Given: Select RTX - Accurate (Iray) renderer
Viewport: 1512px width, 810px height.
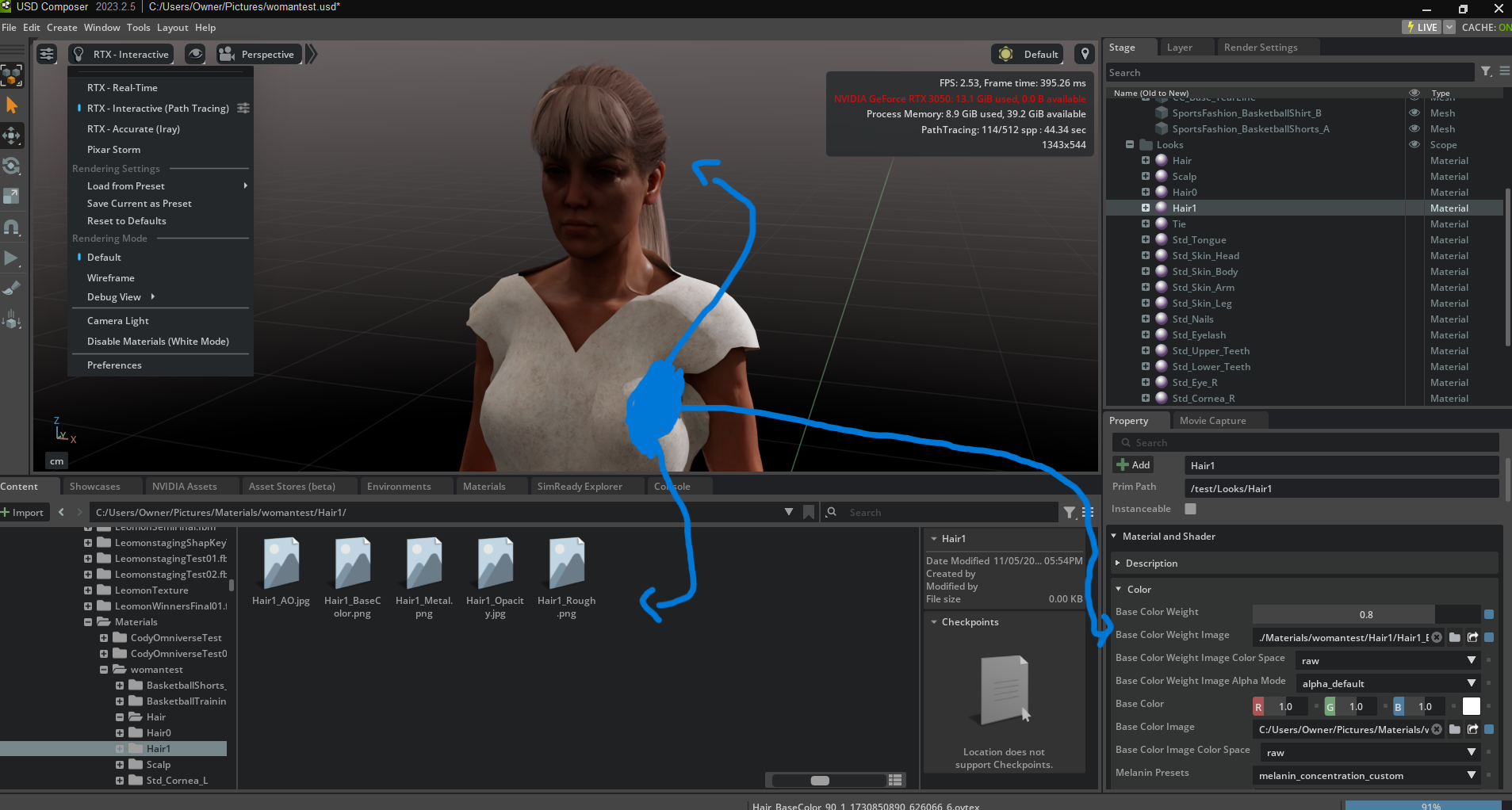Looking at the screenshot, I should tap(133, 128).
